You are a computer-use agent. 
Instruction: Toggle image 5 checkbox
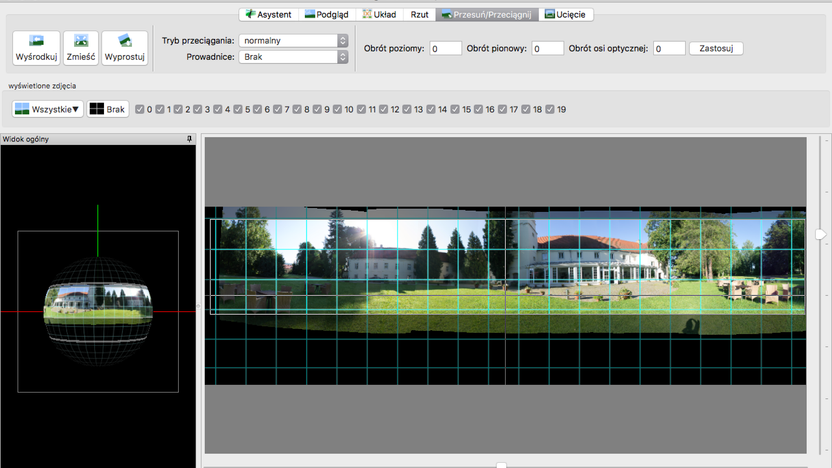238,109
